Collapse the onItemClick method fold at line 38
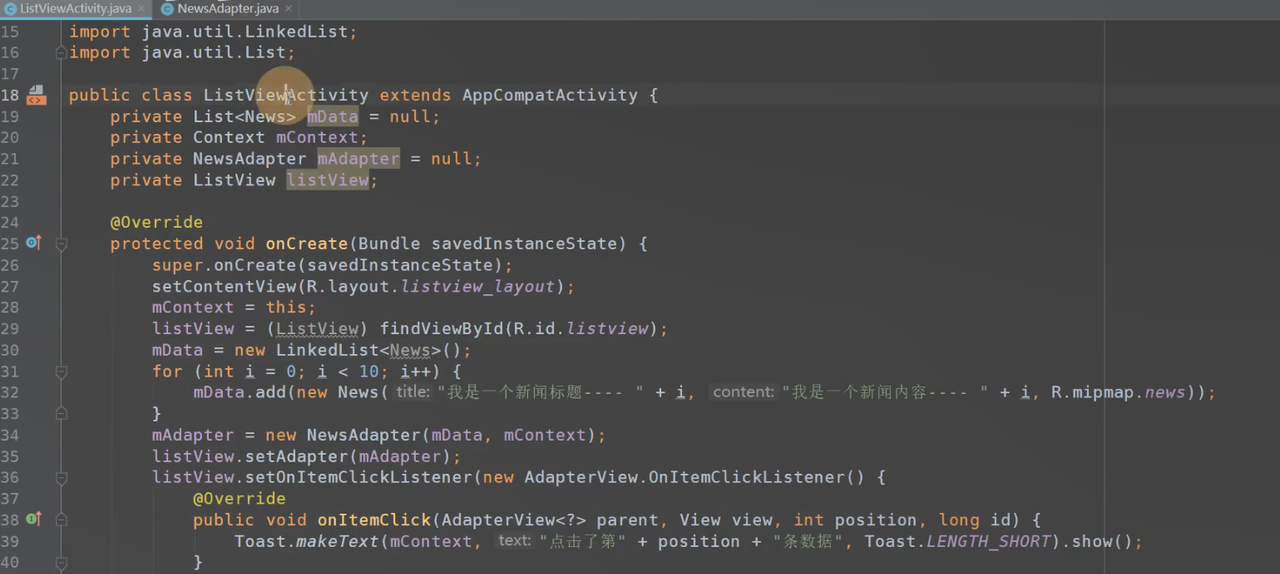Image resolution: width=1280 pixels, height=574 pixels. point(61,520)
